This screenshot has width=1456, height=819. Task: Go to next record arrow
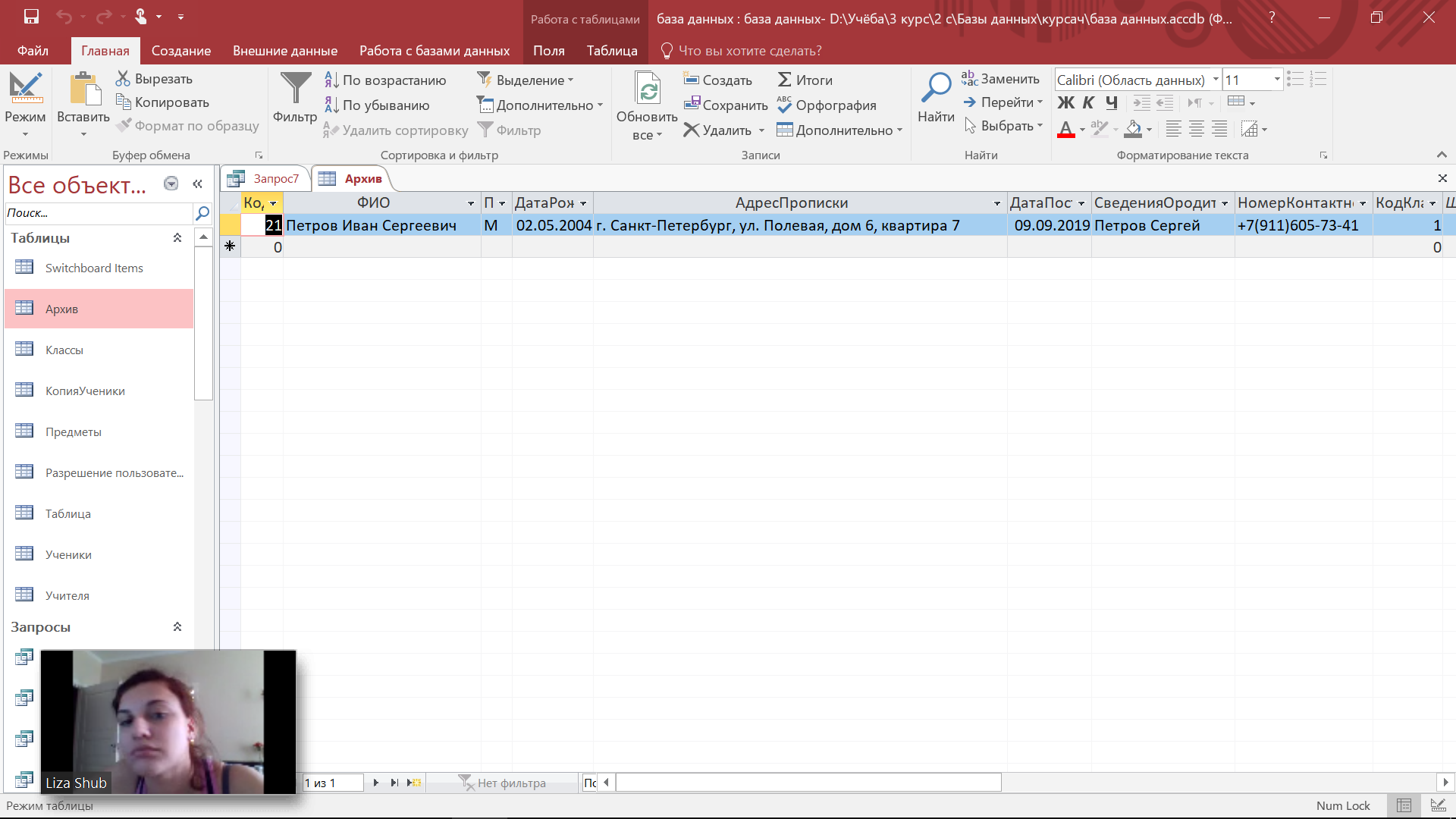pyautogui.click(x=375, y=783)
